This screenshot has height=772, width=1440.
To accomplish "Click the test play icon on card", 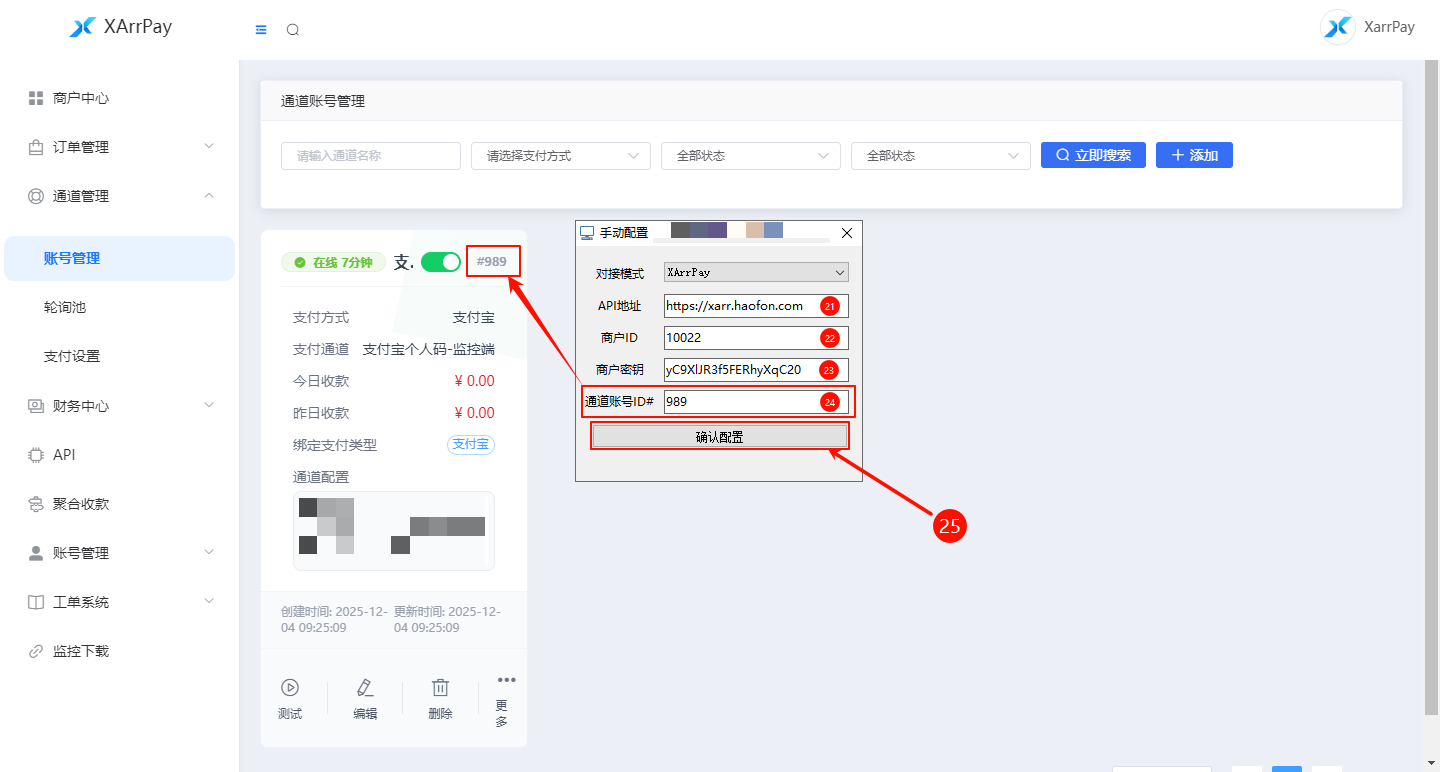I will pyautogui.click(x=290, y=688).
